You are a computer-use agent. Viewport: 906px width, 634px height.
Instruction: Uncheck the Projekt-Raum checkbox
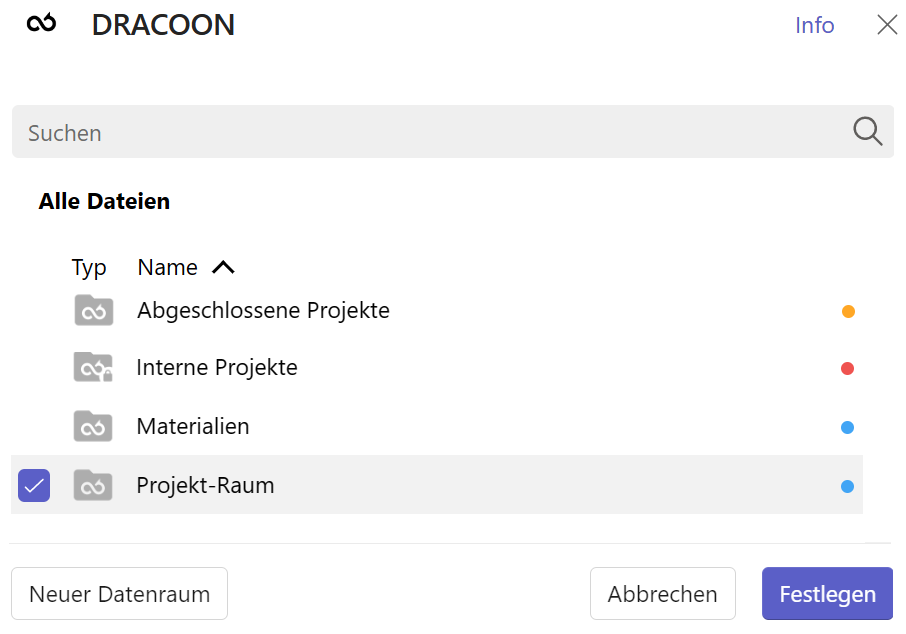34,485
